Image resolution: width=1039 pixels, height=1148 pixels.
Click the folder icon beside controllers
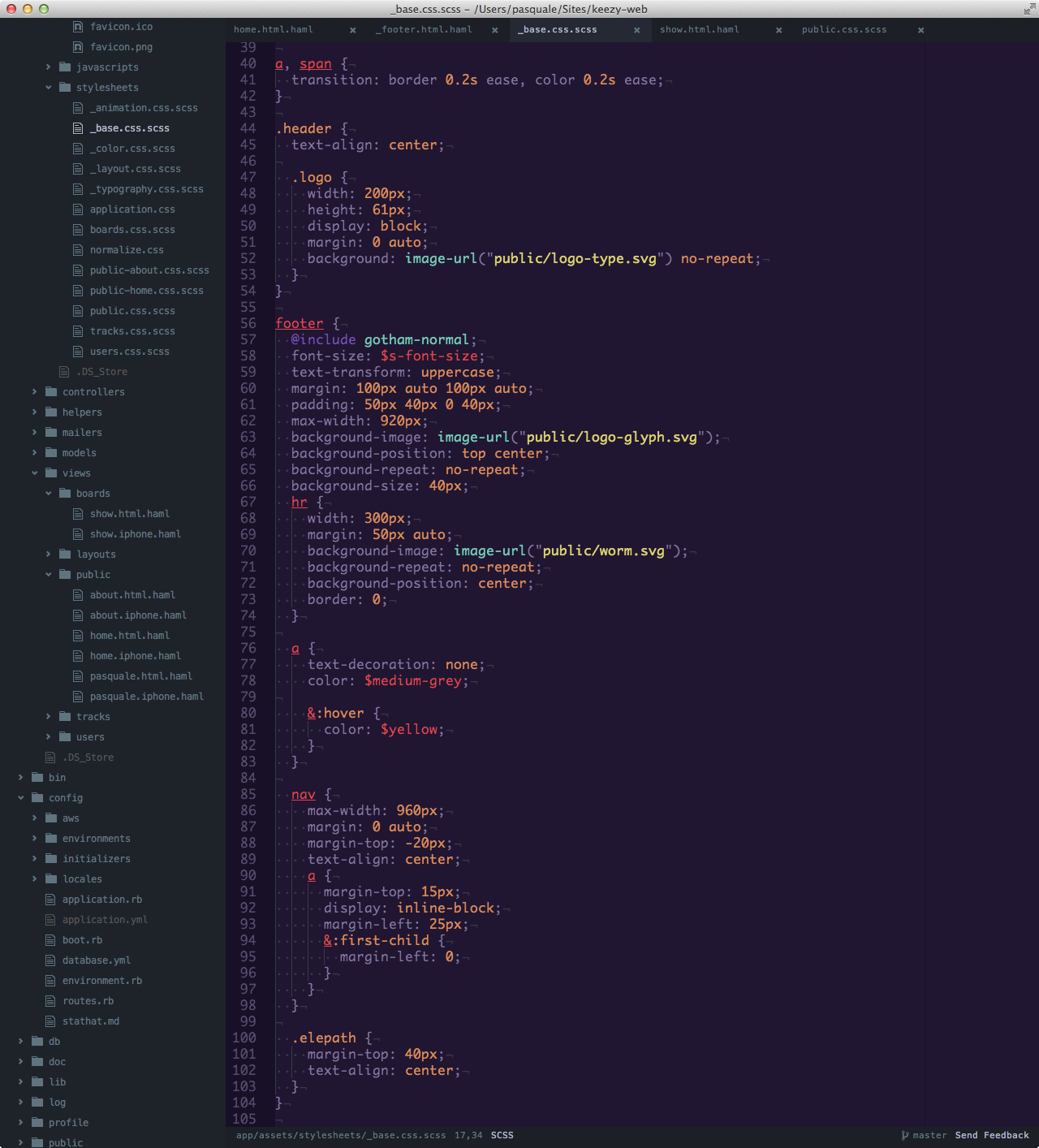pyautogui.click(x=51, y=392)
